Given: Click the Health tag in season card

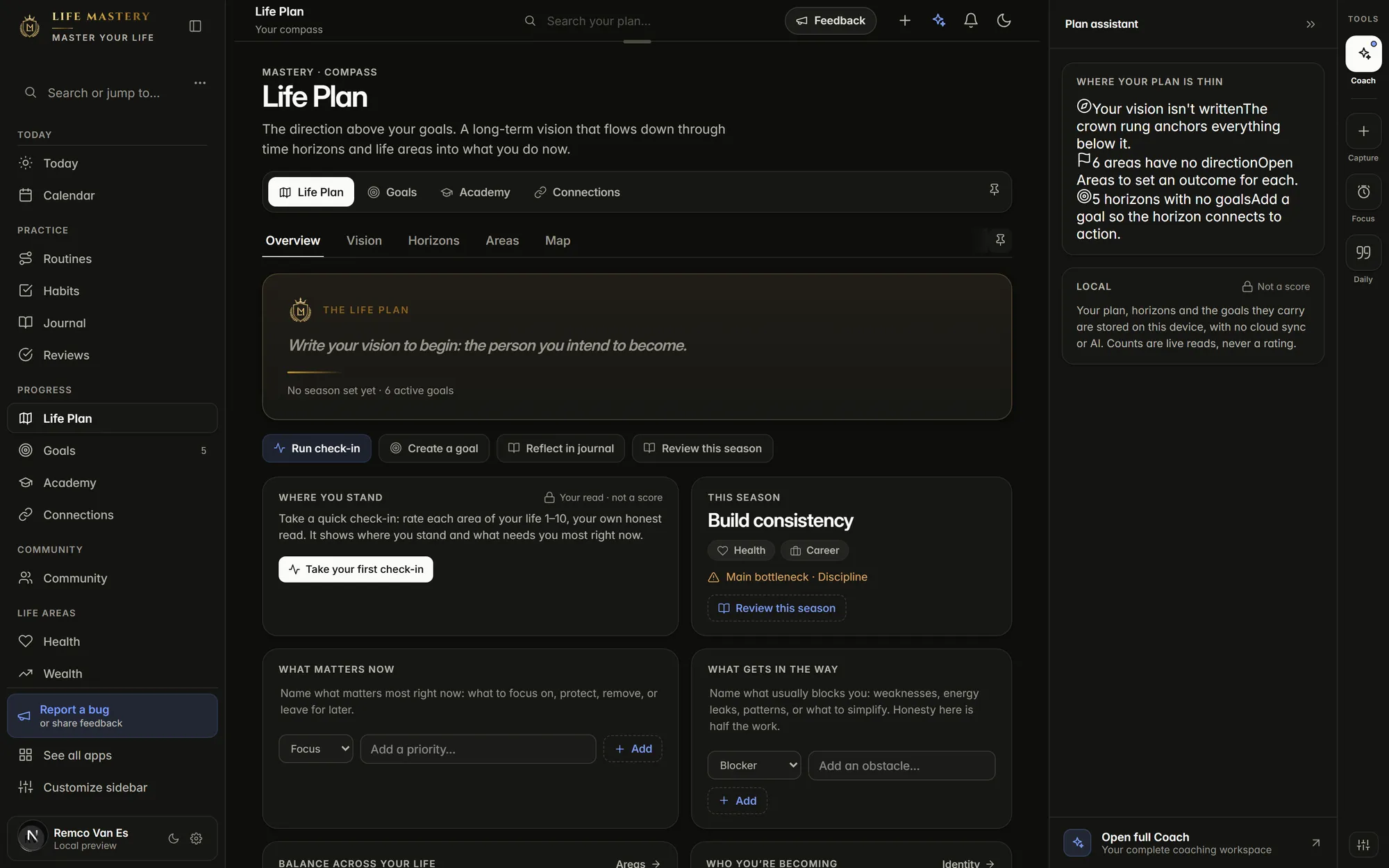Looking at the screenshot, I should 741,550.
